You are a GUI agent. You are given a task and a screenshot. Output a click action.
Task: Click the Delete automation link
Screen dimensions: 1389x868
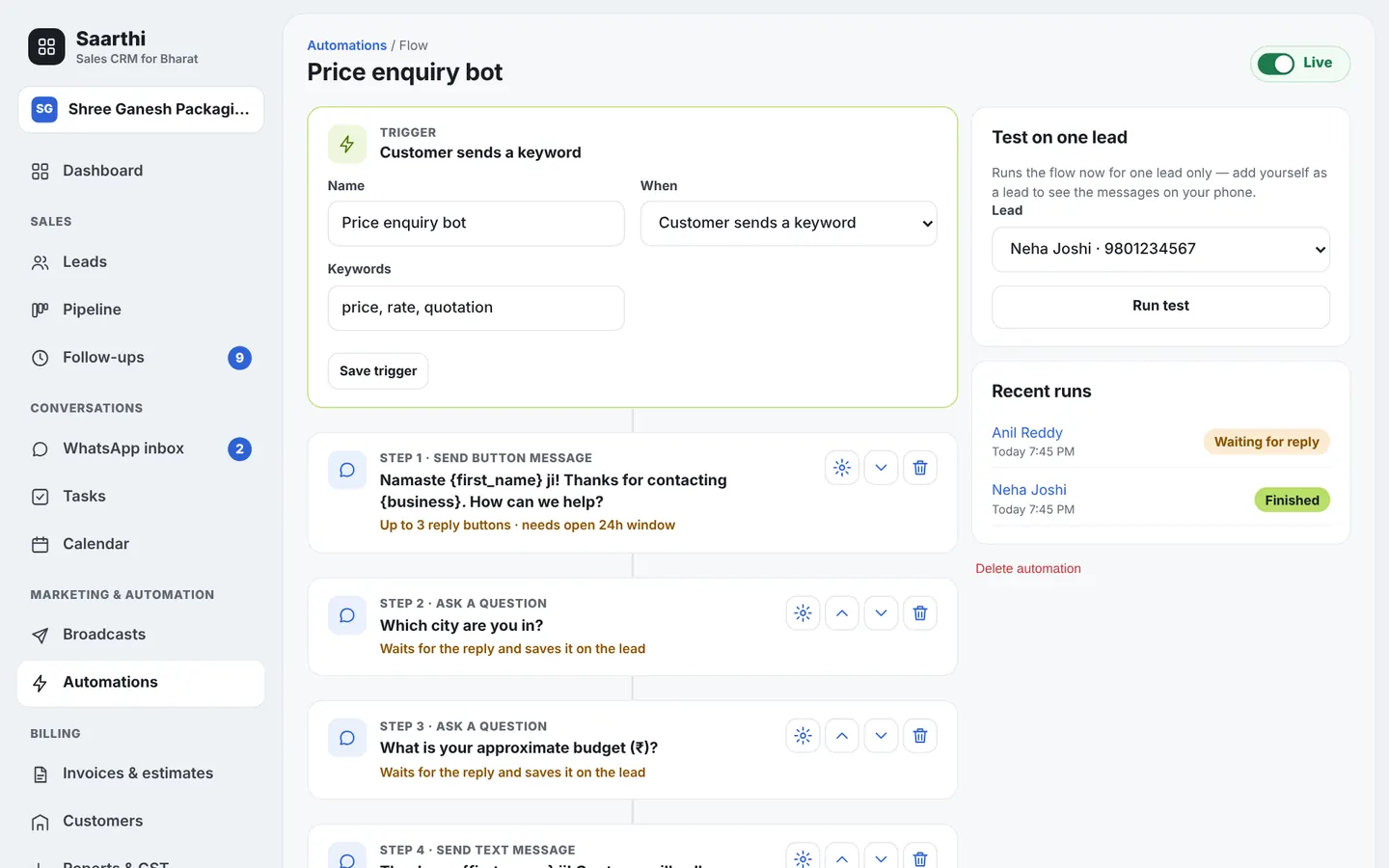(1028, 569)
